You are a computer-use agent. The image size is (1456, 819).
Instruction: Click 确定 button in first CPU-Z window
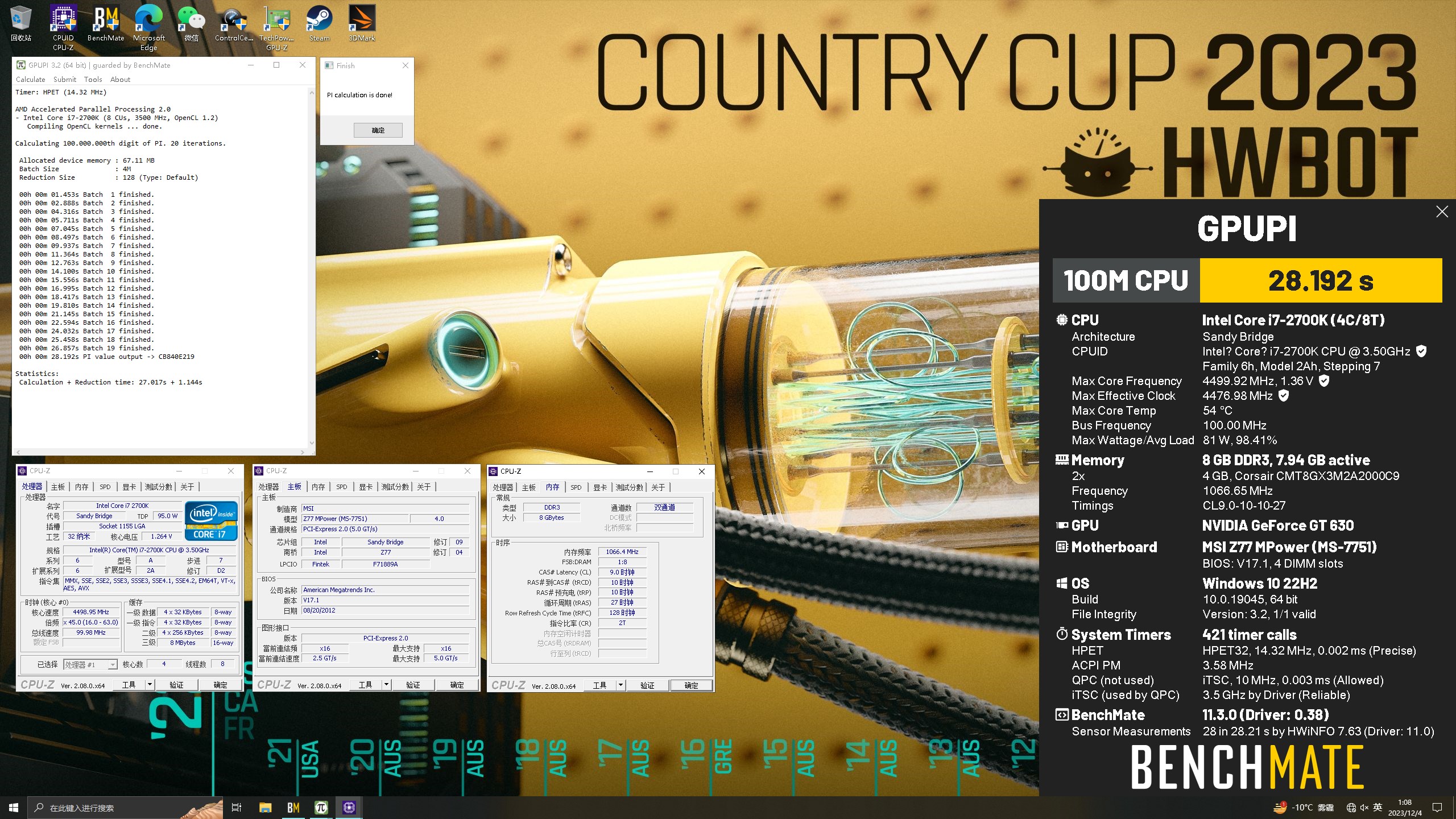tap(220, 685)
